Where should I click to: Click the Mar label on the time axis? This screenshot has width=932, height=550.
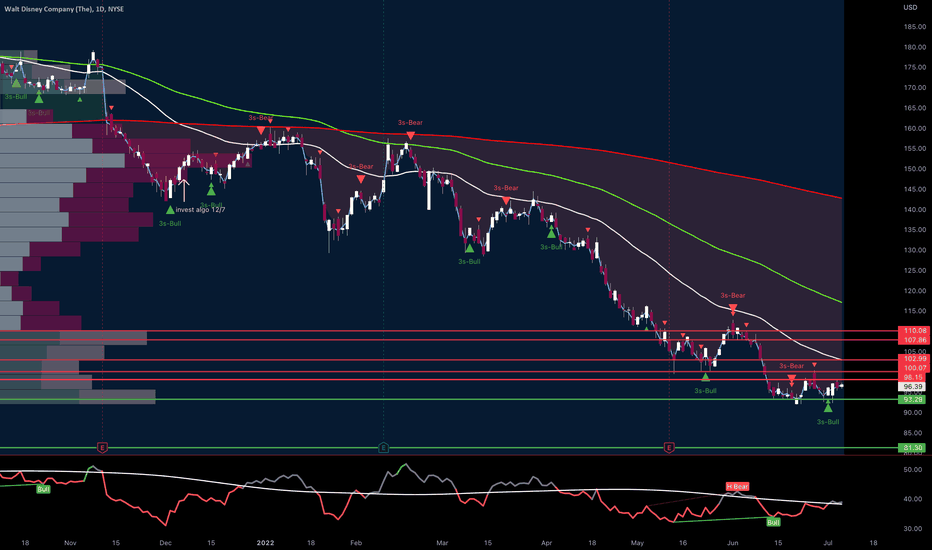pos(442,543)
